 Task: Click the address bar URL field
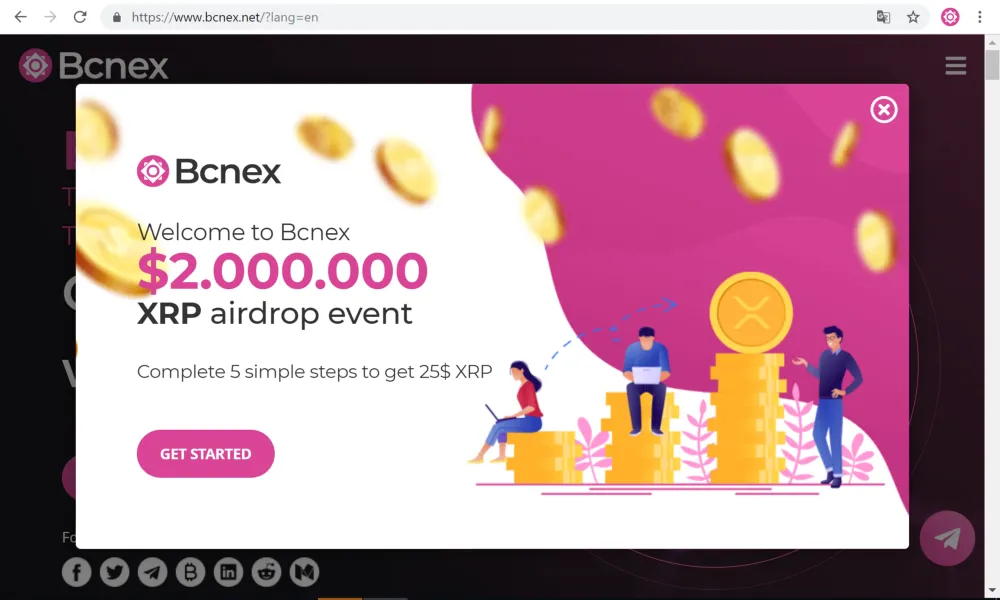click(485, 17)
